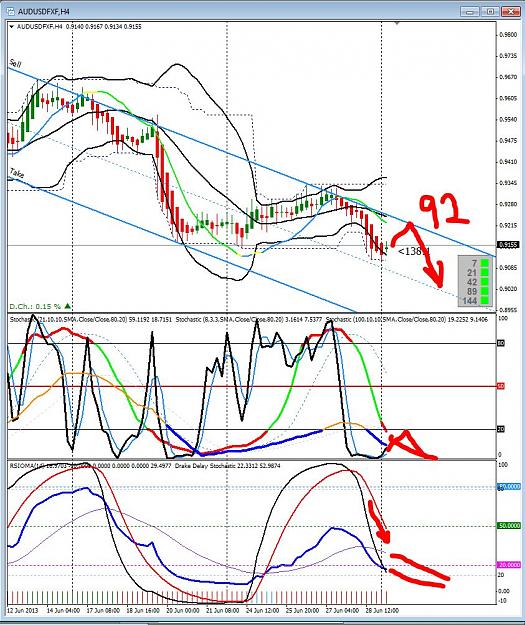Click the '12 Jun 2013' date label
The width and height of the screenshot is (525, 625).
(x=22, y=610)
